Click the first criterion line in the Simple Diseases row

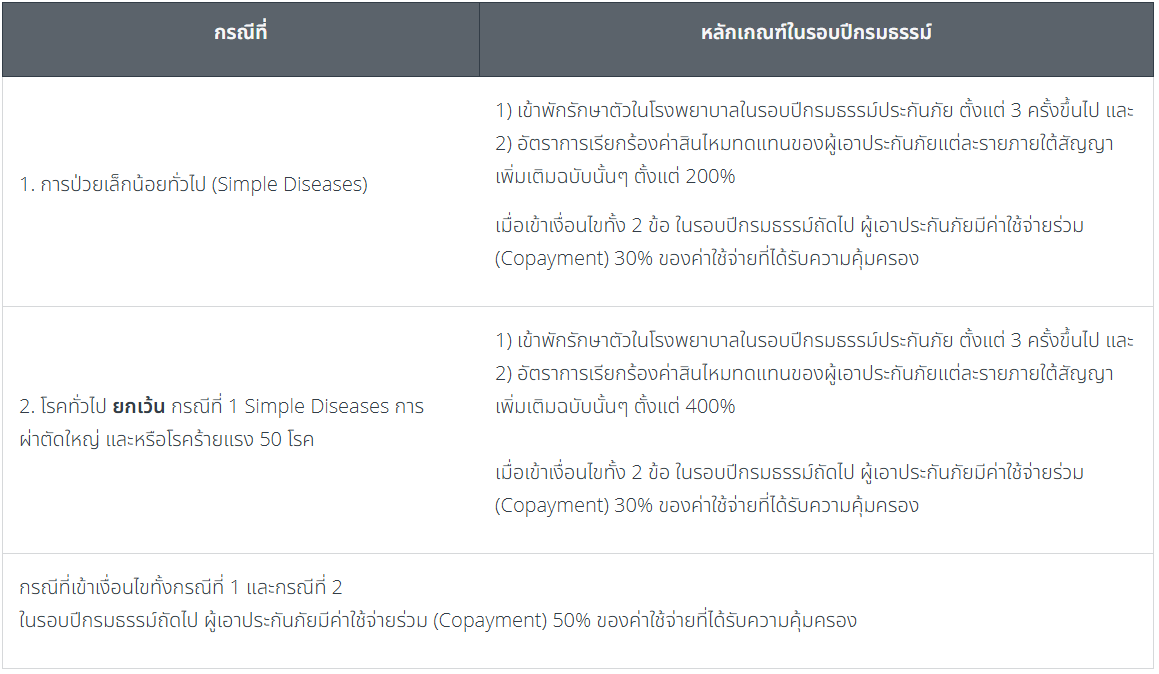pyautogui.click(x=814, y=110)
